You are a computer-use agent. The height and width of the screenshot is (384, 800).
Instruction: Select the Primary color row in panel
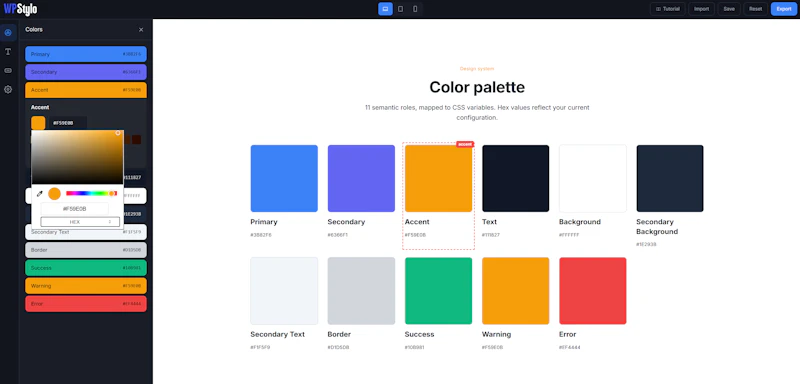(x=86, y=54)
